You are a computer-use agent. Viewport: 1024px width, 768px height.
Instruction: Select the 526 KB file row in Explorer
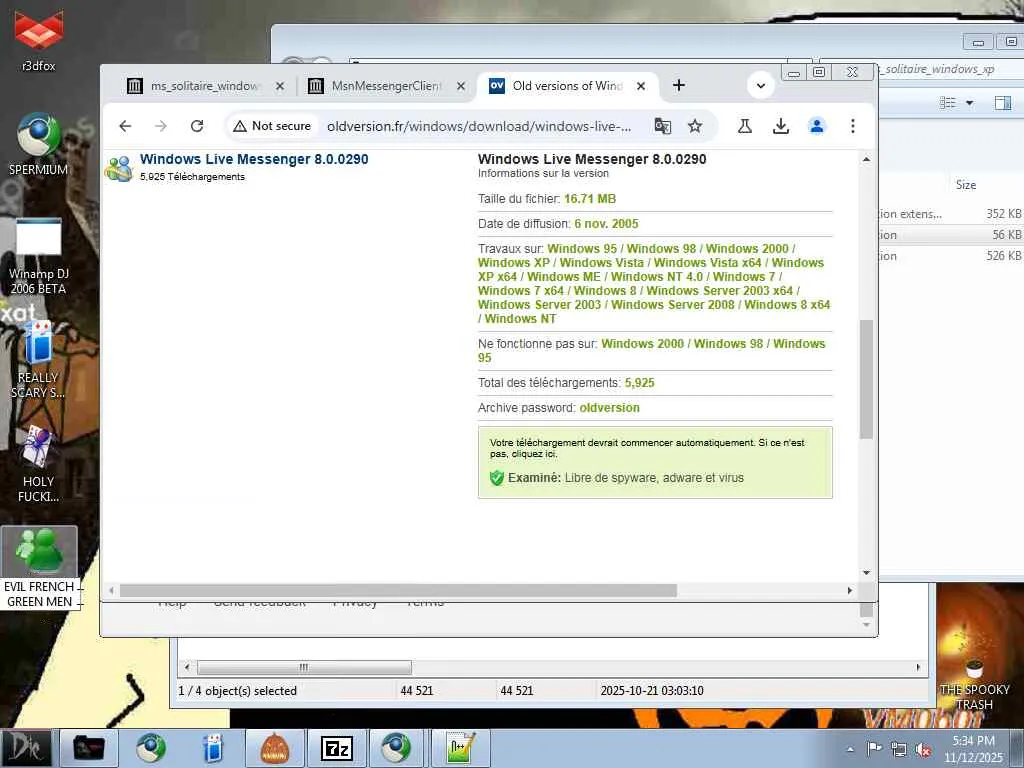[951, 255]
